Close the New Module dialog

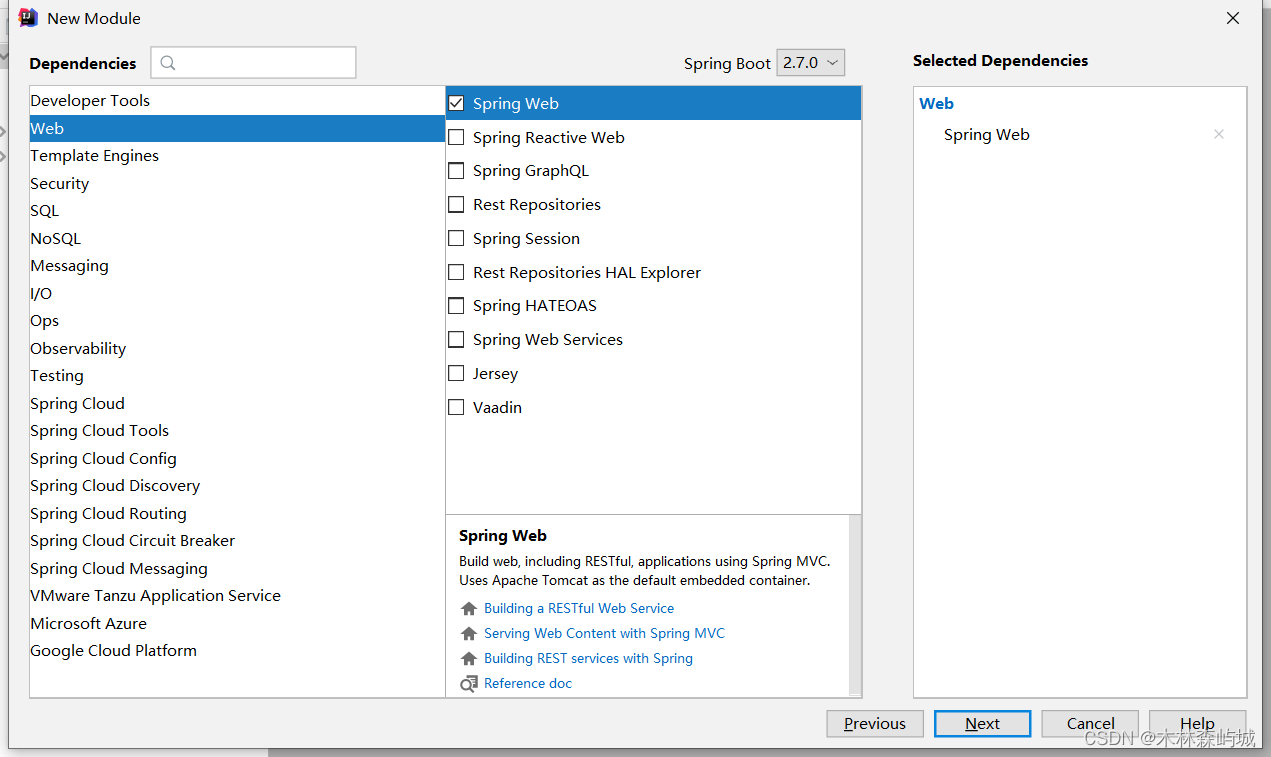(x=1233, y=18)
